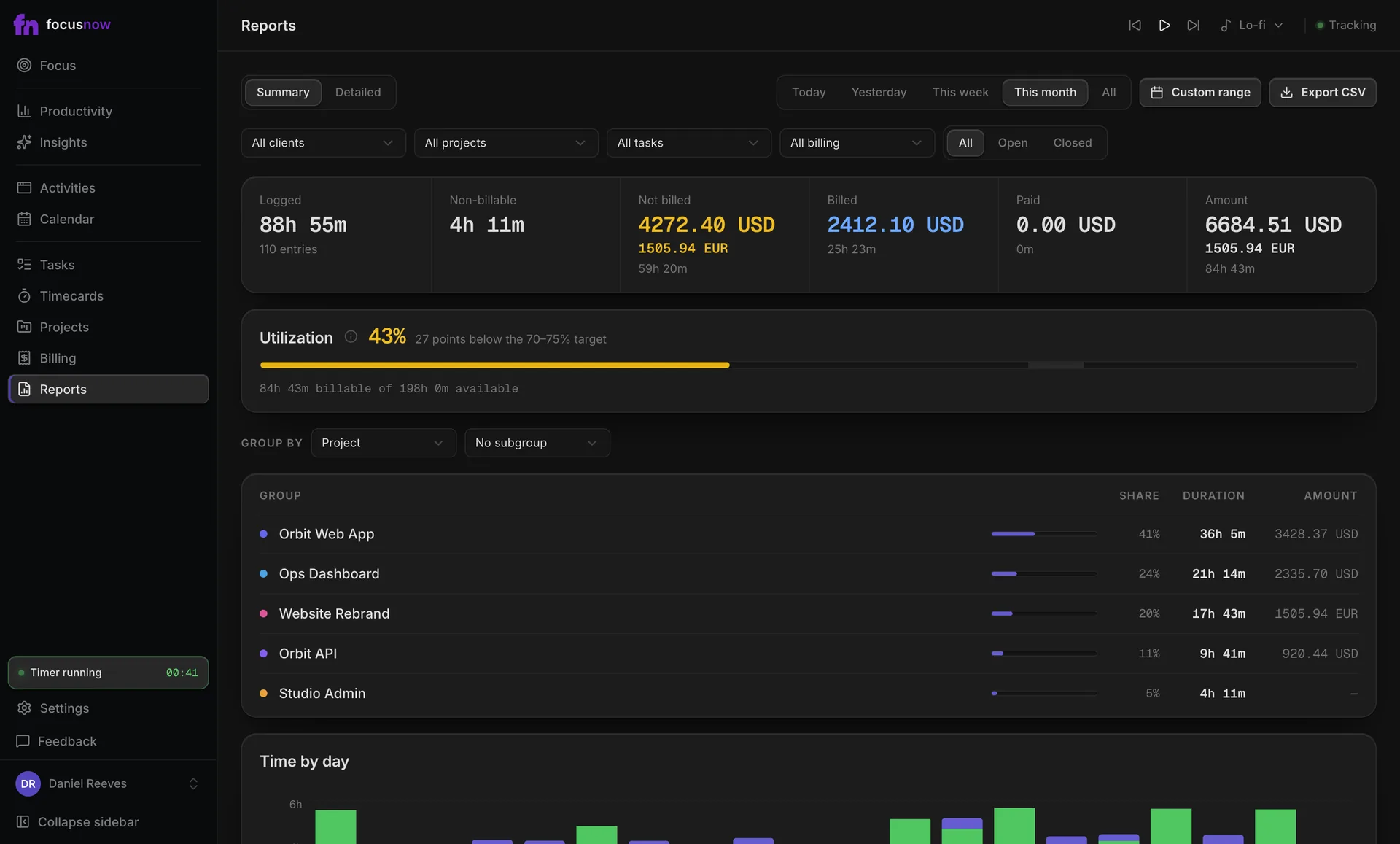Filter status to Open entries
The width and height of the screenshot is (1400, 844).
pyautogui.click(x=1012, y=142)
